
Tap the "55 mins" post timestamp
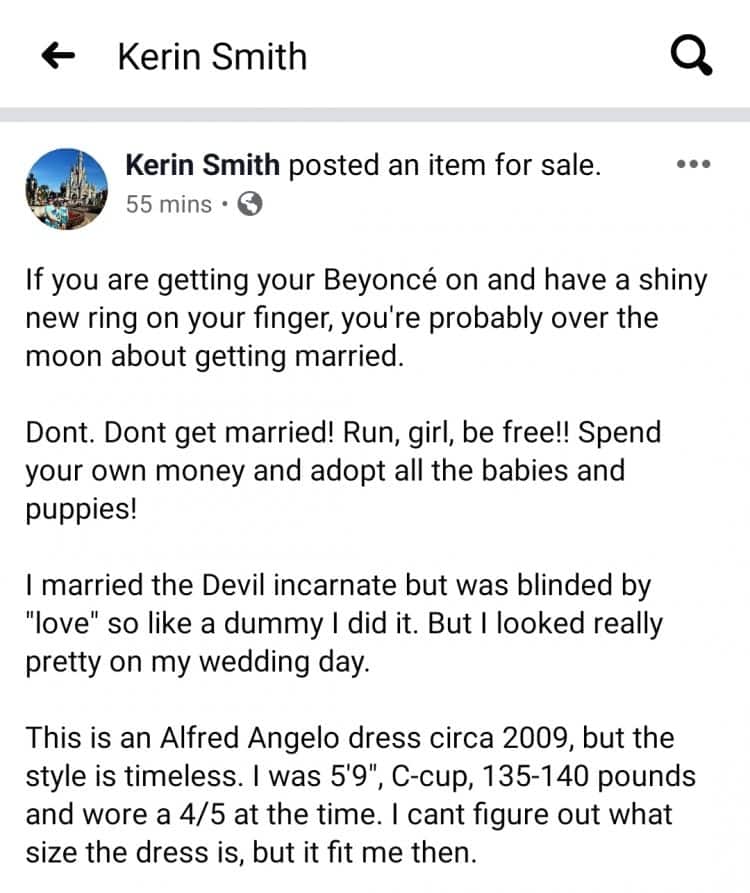click(168, 205)
